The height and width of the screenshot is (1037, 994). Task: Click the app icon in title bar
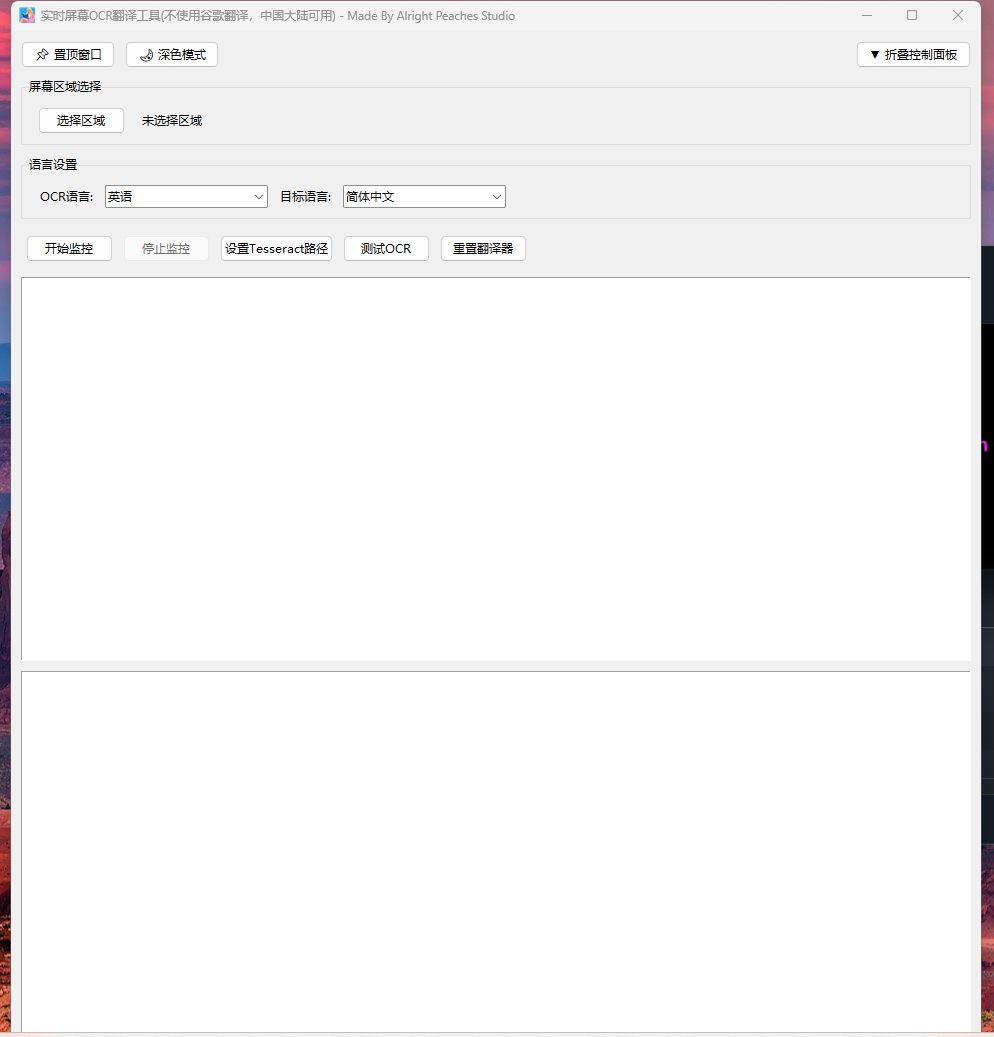(x=27, y=15)
